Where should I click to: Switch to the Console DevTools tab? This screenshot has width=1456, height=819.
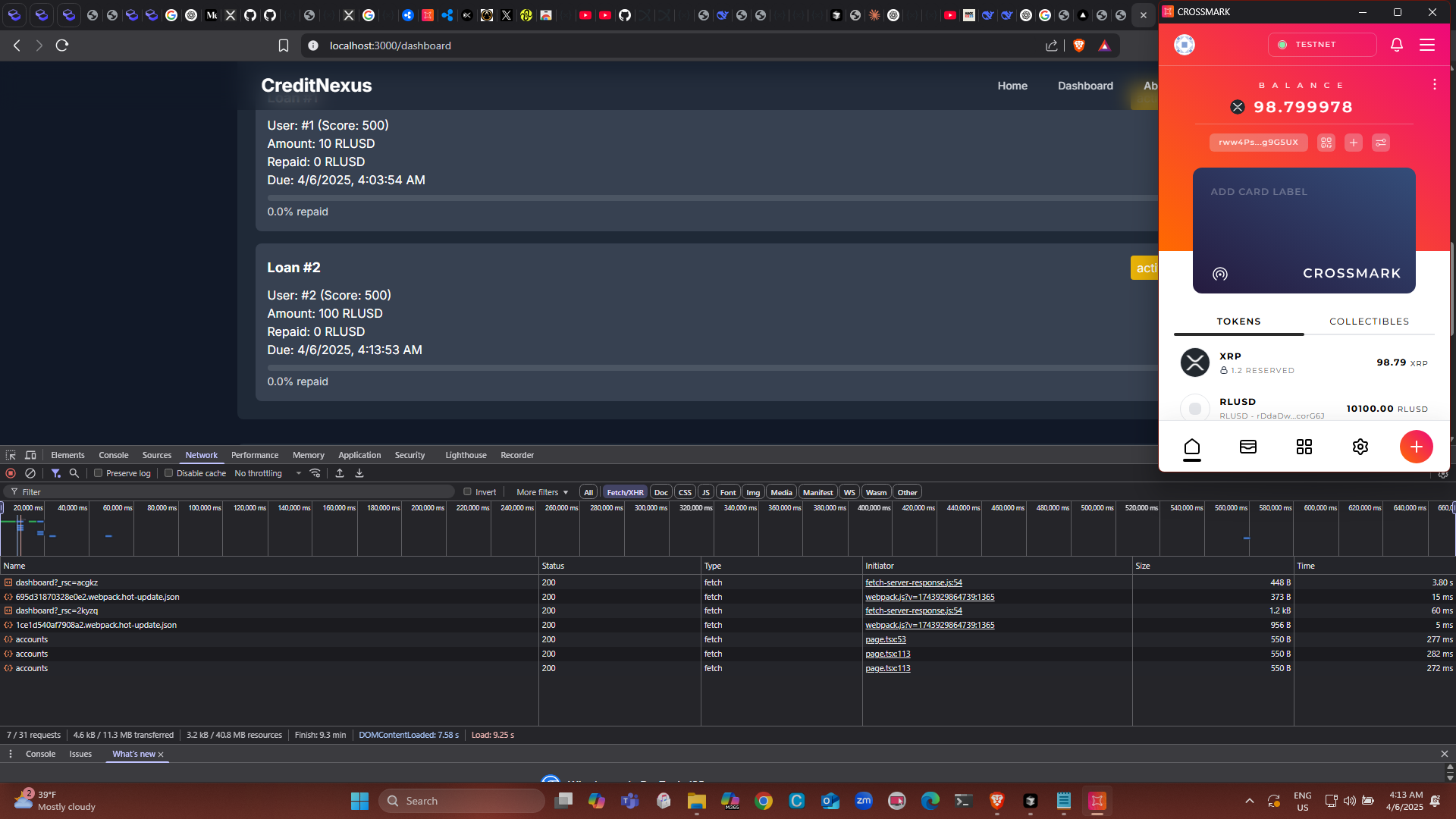(x=113, y=455)
